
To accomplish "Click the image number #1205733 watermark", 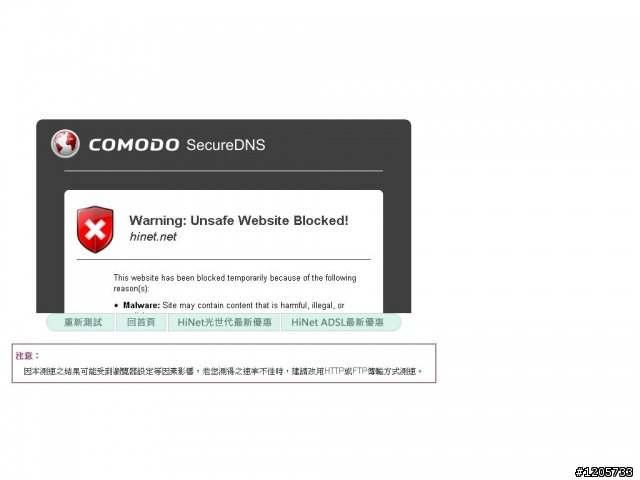I will [604, 472].
